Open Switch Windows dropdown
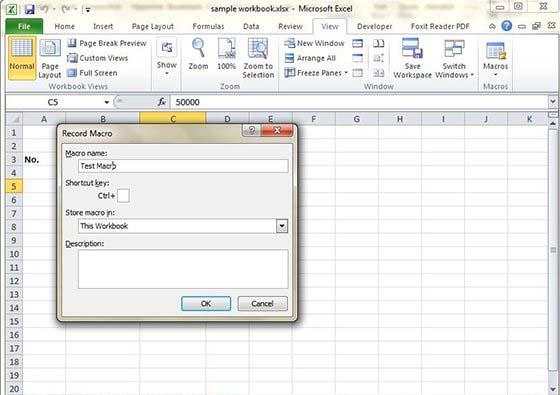The image size is (560, 395). point(454,58)
